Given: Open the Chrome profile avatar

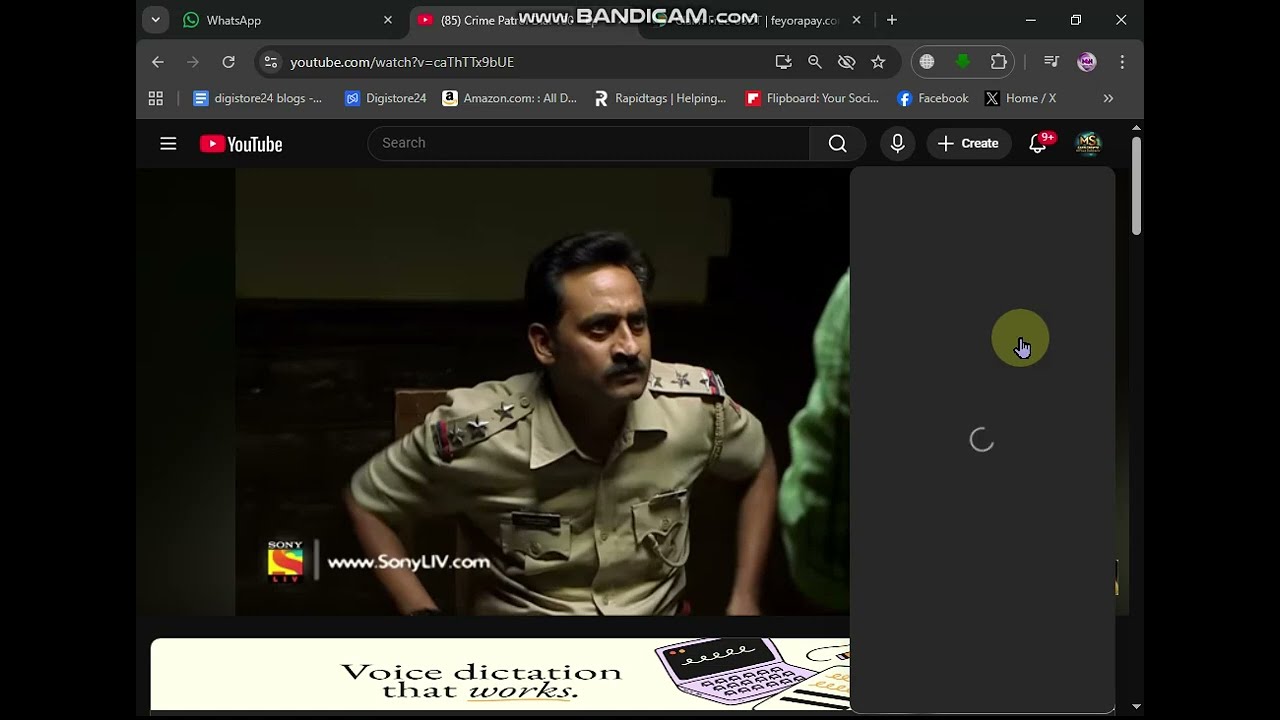Looking at the screenshot, I should [x=1087, y=62].
